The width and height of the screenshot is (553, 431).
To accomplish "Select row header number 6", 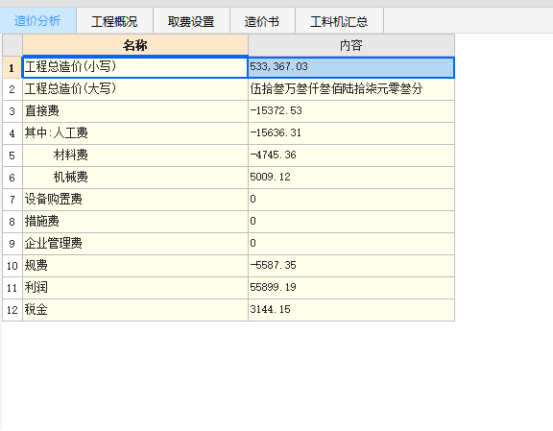I will [x=12, y=177].
